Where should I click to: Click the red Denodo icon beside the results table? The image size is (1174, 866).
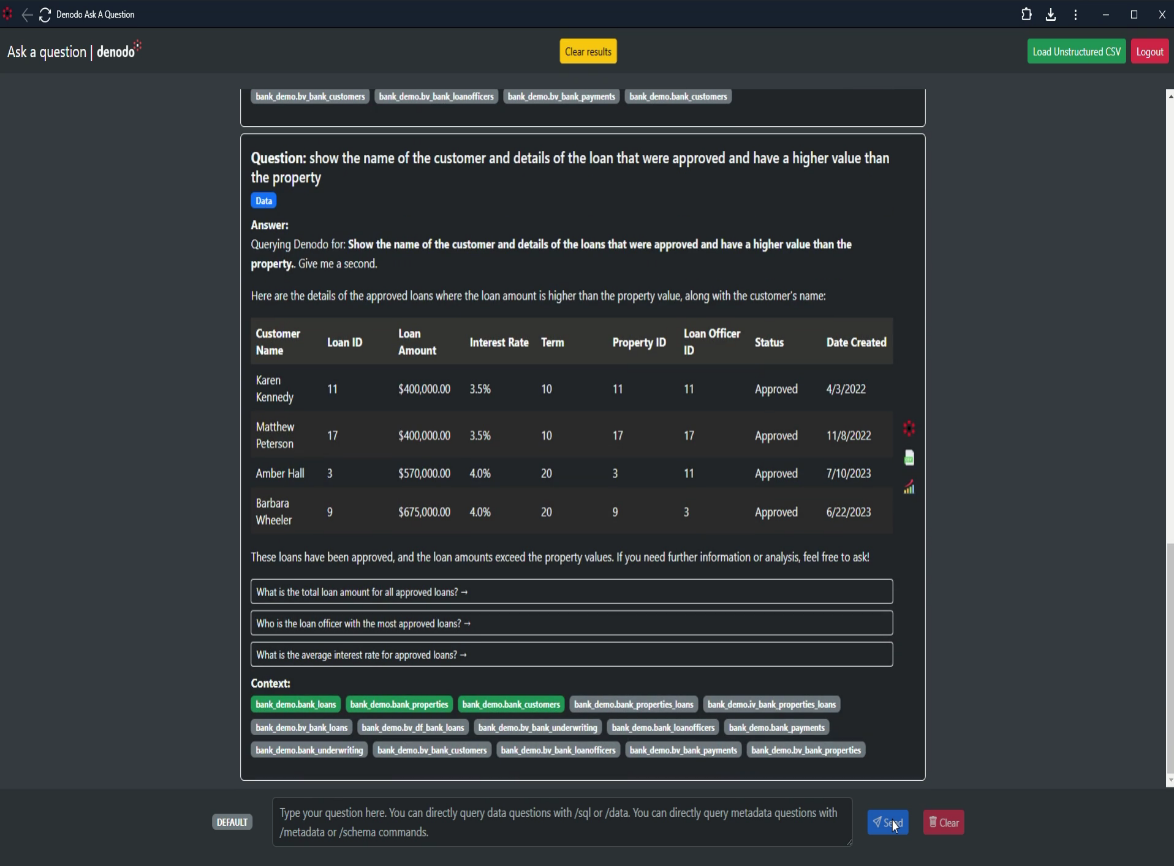pos(909,428)
